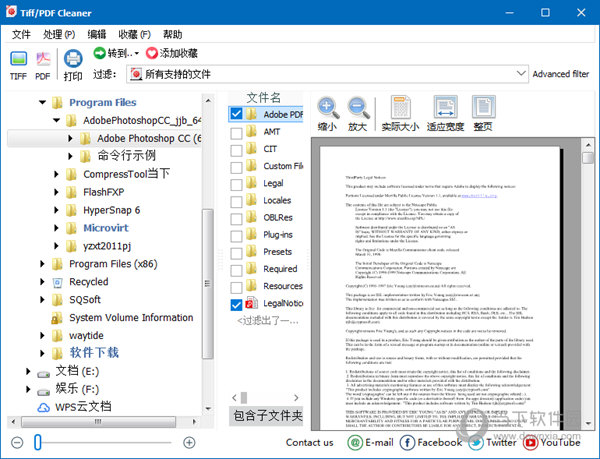
Task: Open the 转到 dropdown arrow
Action: [137, 54]
